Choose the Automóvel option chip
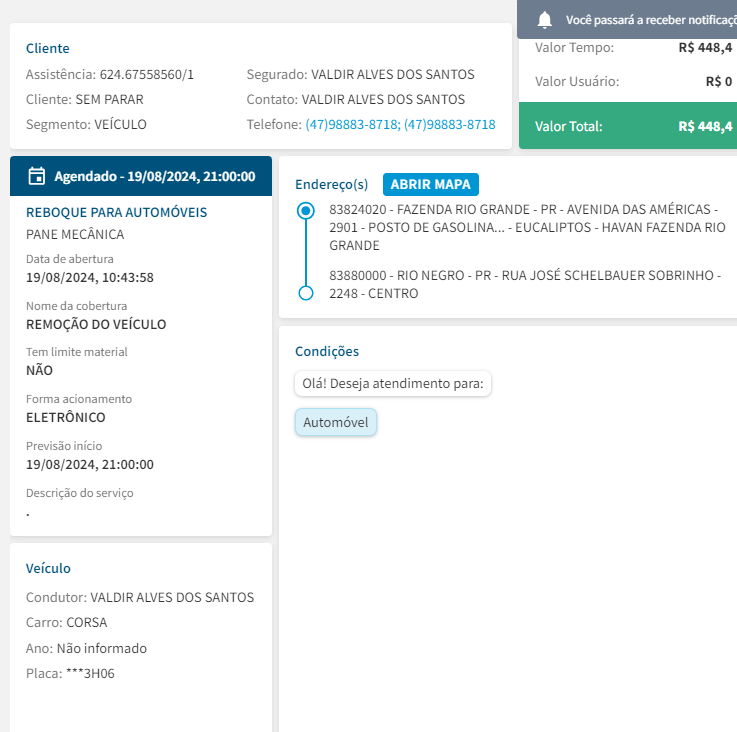Viewport: 737px width, 732px height. tap(336, 422)
